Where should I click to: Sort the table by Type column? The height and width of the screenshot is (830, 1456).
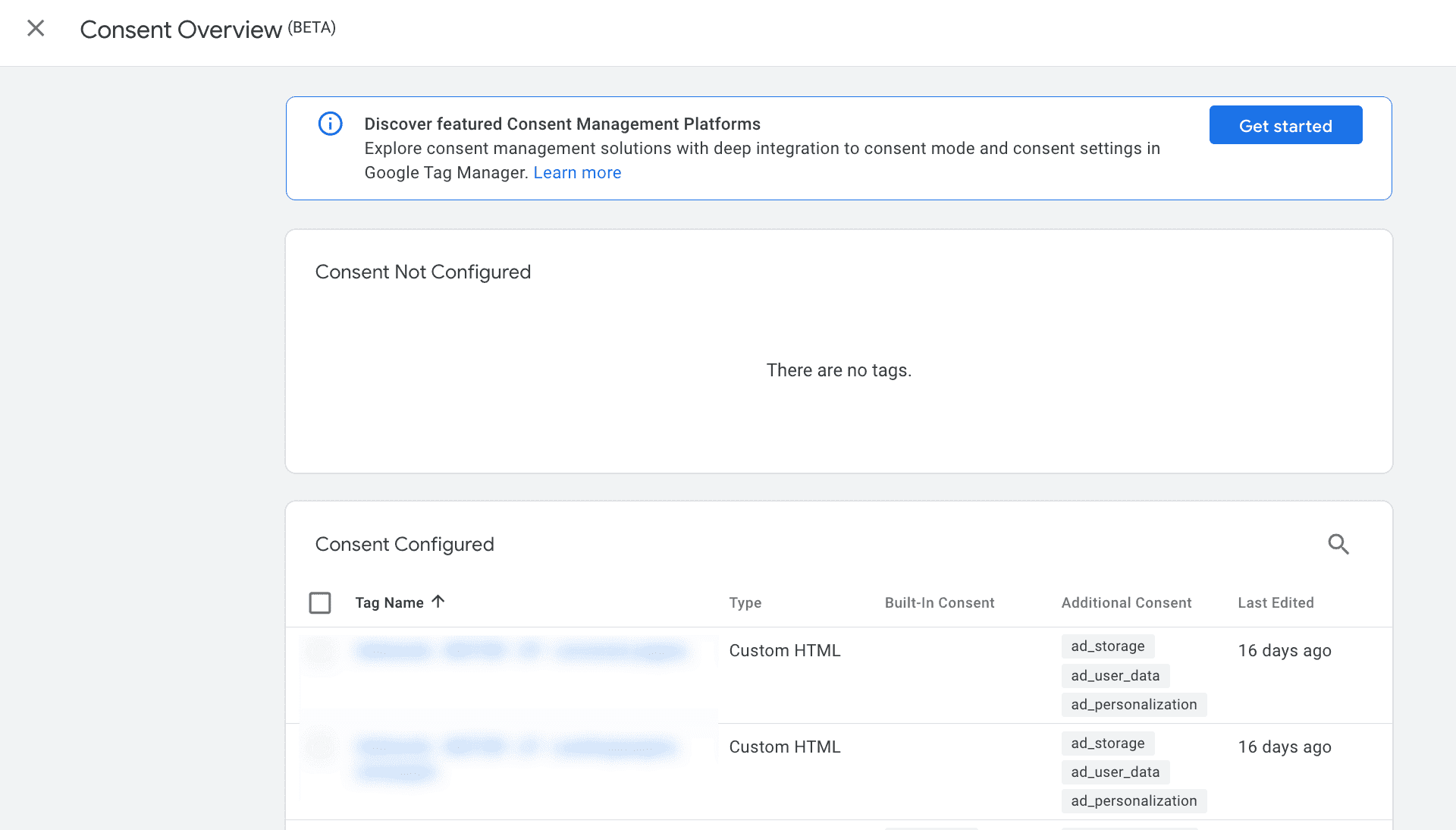tap(745, 602)
